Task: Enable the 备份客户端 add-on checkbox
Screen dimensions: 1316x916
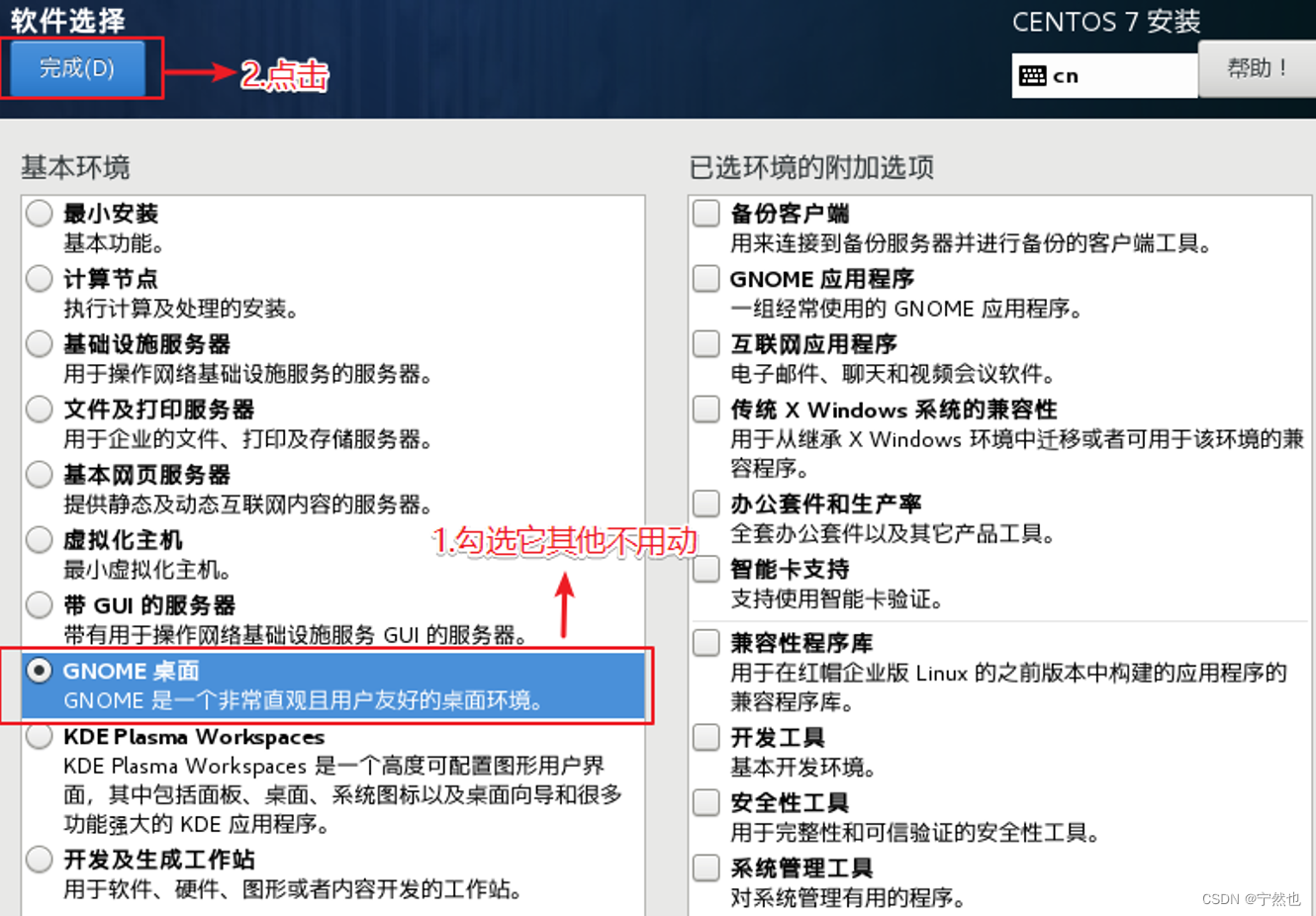Action: [705, 213]
